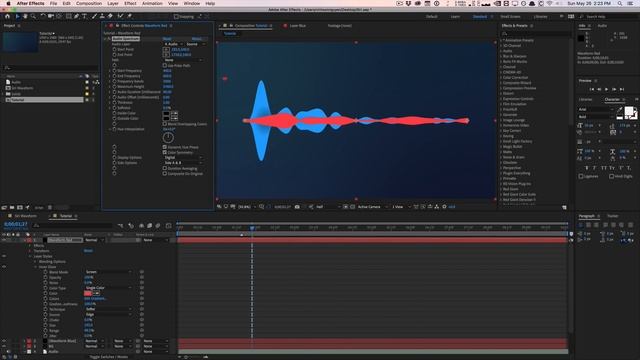Select the Standard workspace

(x=480, y=17)
